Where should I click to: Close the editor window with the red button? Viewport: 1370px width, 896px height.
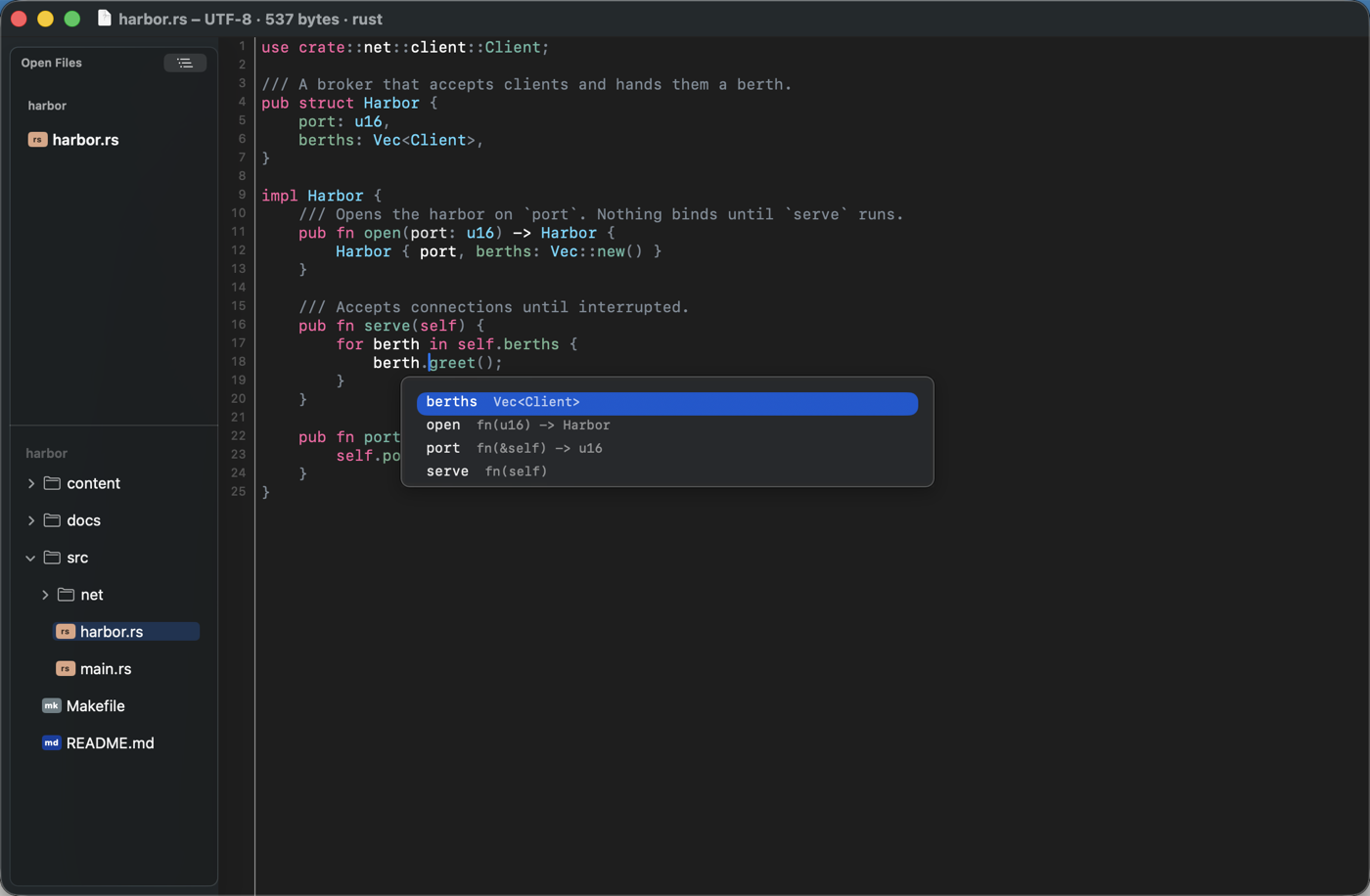(19, 19)
